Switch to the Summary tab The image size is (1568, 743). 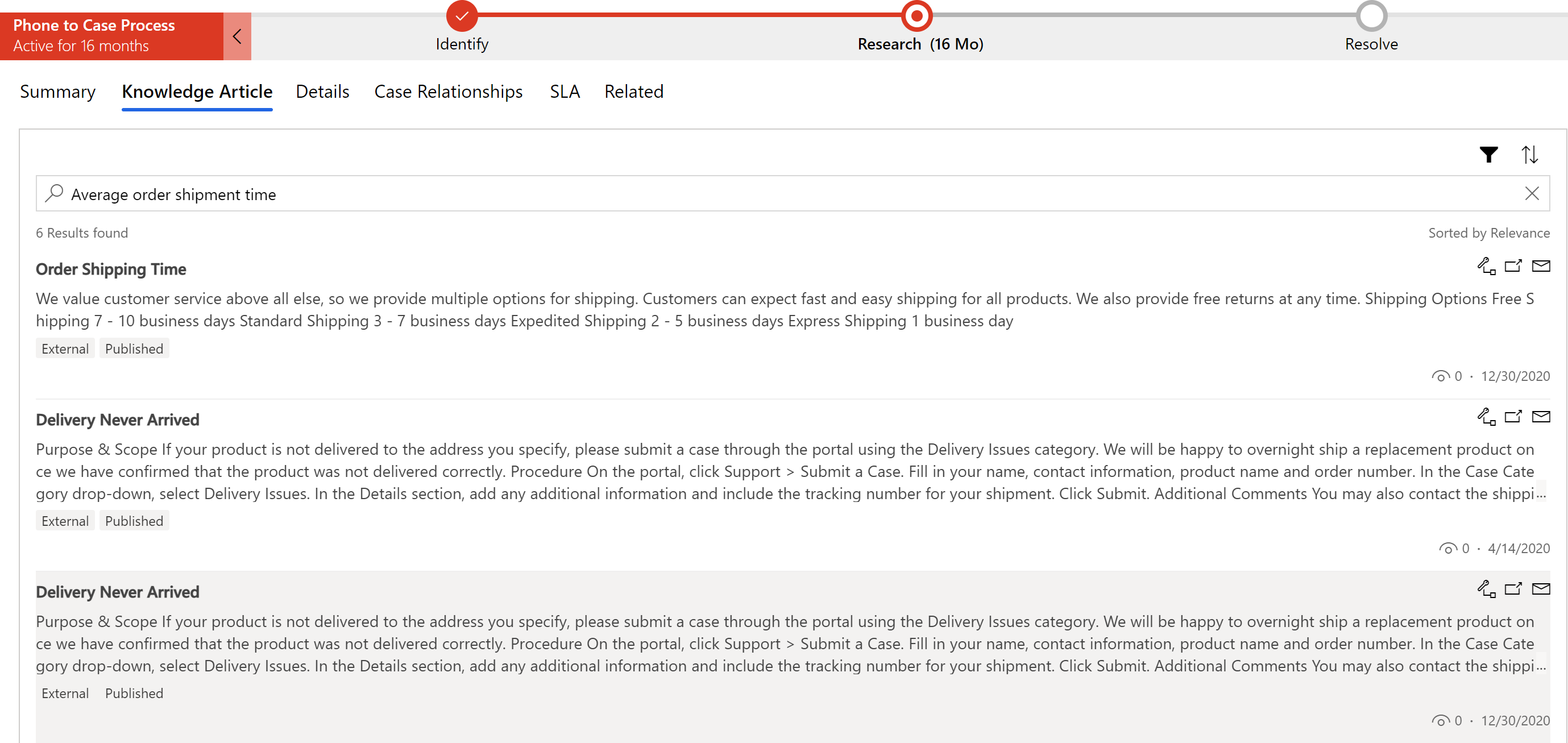point(56,91)
